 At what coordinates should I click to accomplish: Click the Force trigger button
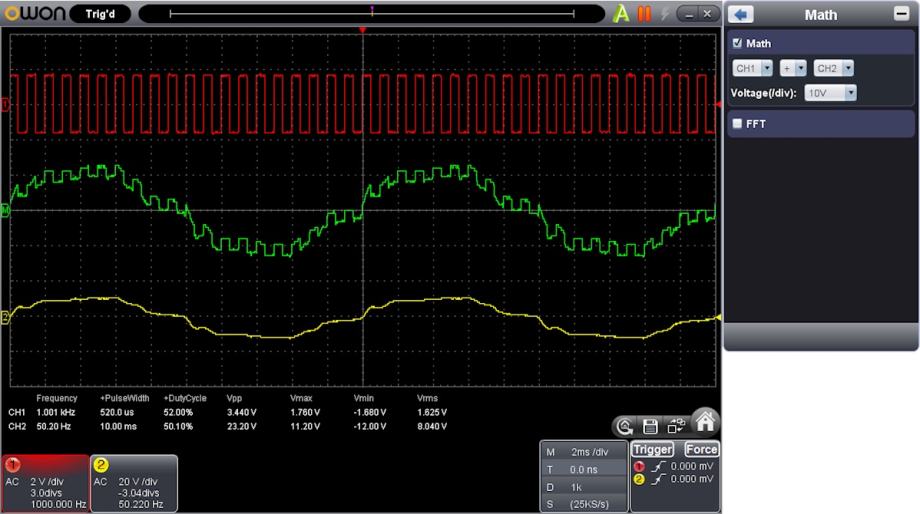pyautogui.click(x=701, y=450)
